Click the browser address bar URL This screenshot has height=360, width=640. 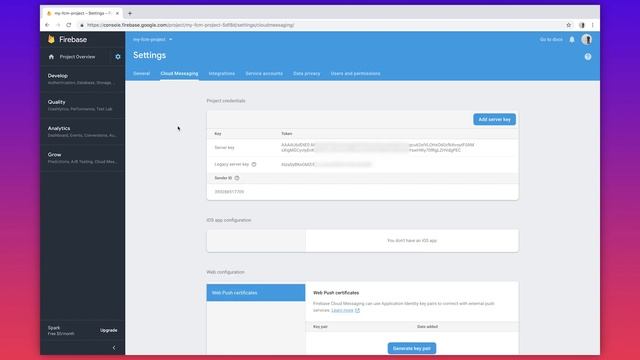point(190,25)
